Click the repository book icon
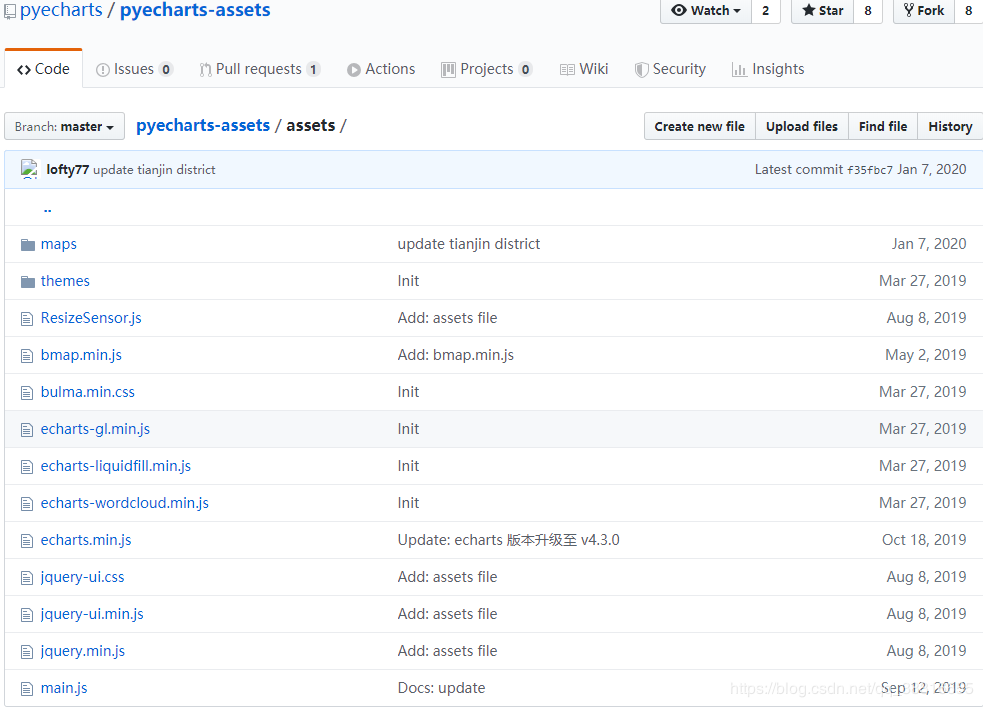Viewport: 983px width, 707px height. pyautogui.click(x=10, y=11)
